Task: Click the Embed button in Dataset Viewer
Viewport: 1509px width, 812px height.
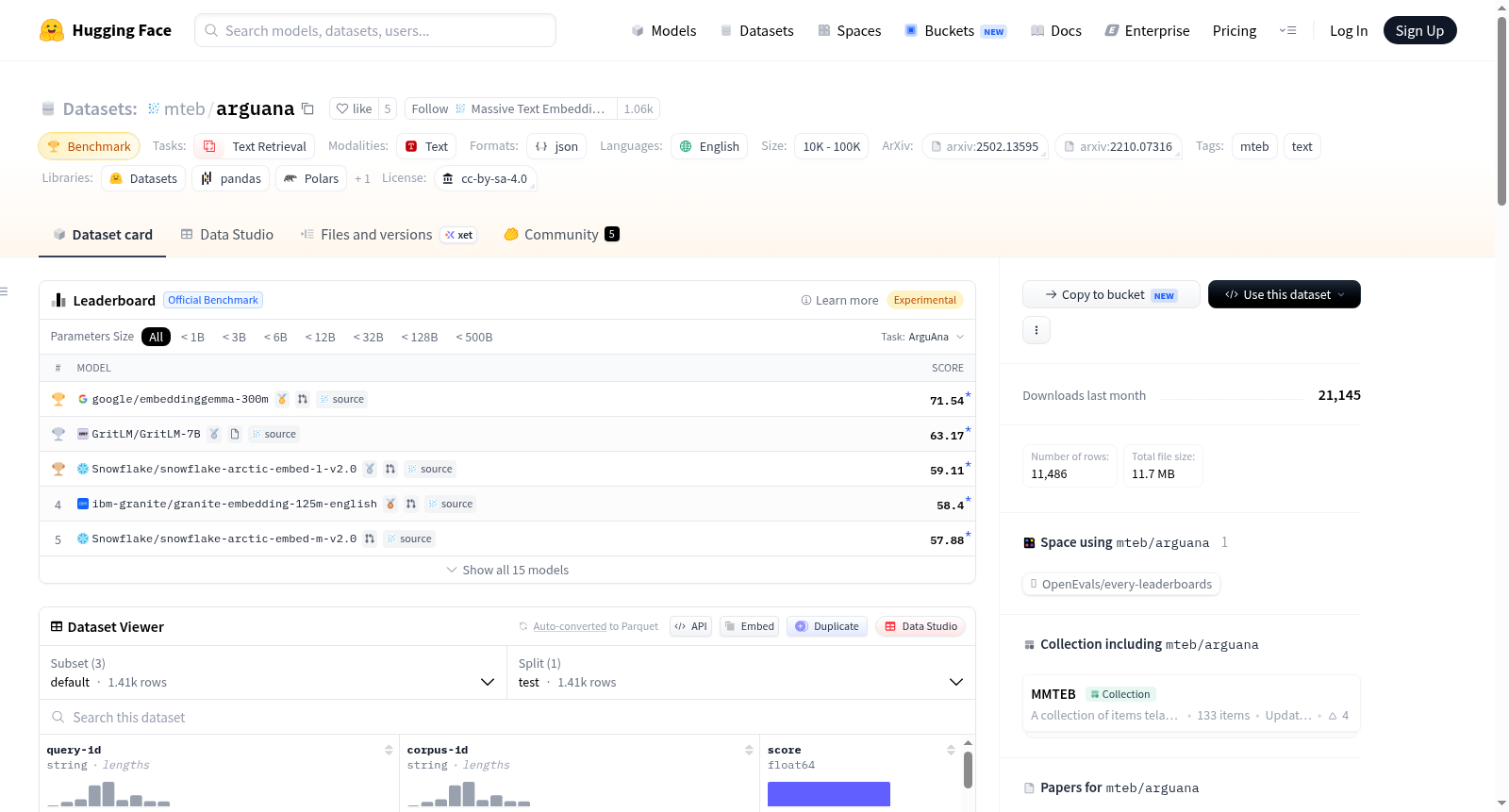Action: click(749, 626)
